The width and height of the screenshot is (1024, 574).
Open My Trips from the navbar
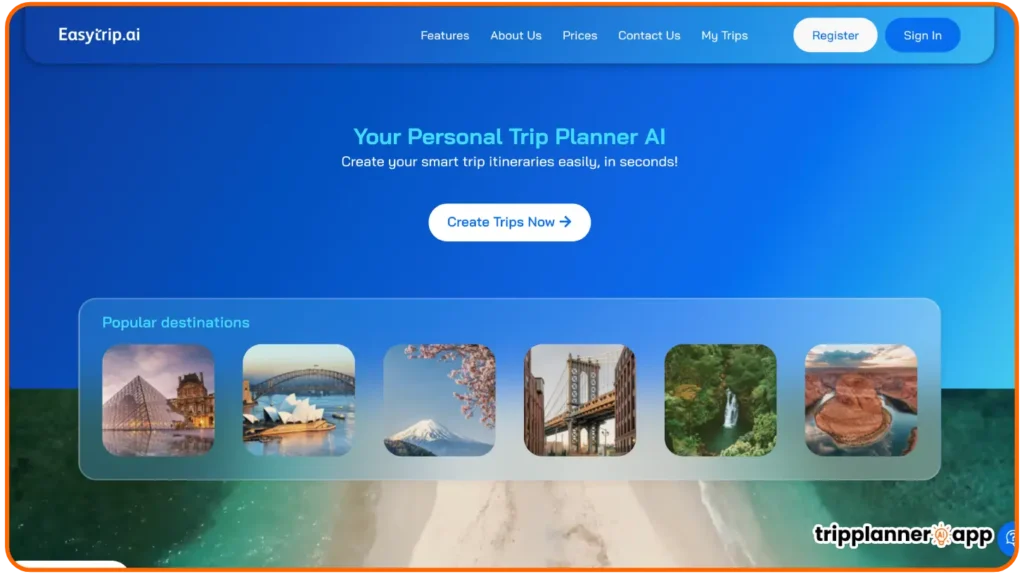click(724, 36)
